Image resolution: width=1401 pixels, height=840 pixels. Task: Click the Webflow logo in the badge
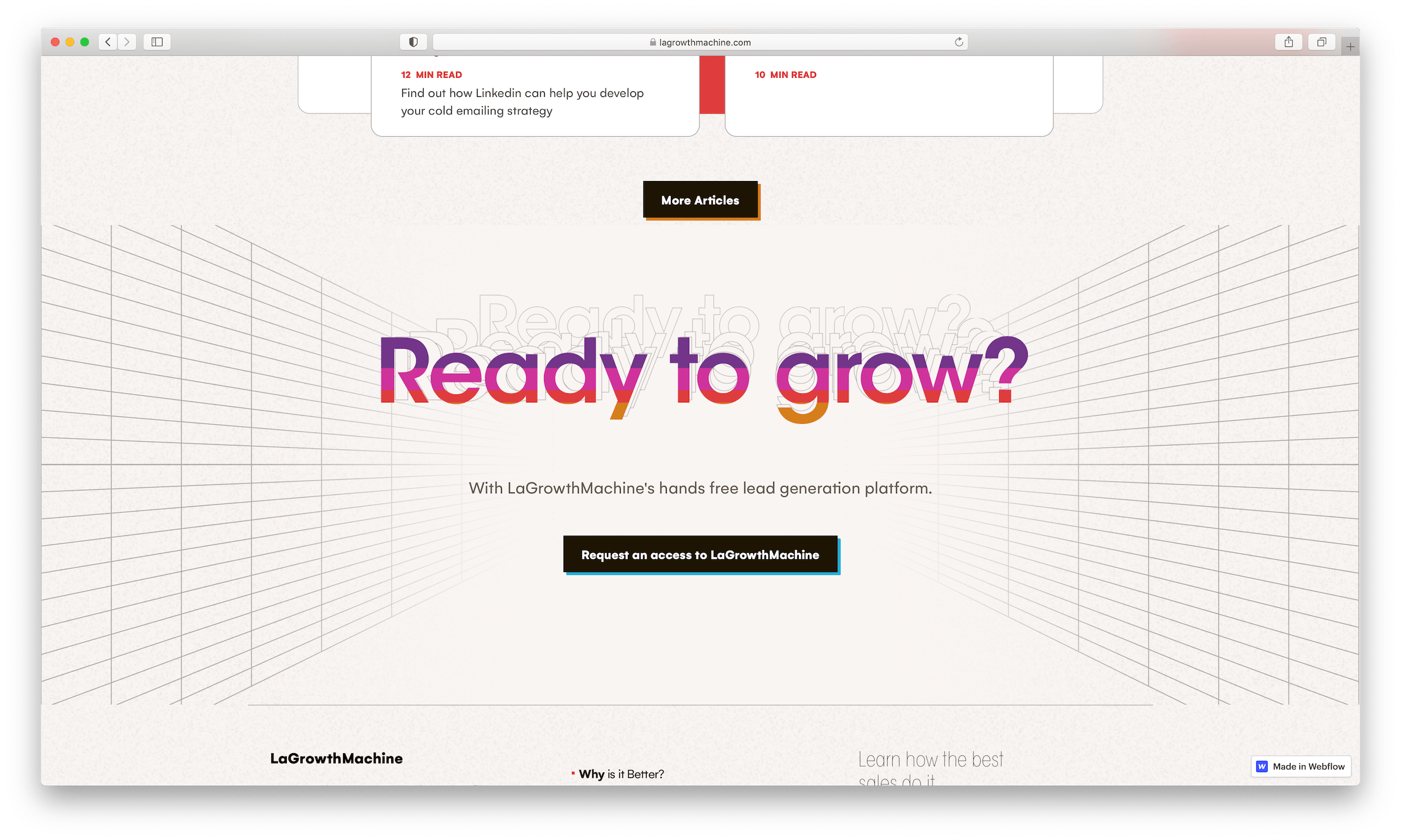(x=1262, y=767)
